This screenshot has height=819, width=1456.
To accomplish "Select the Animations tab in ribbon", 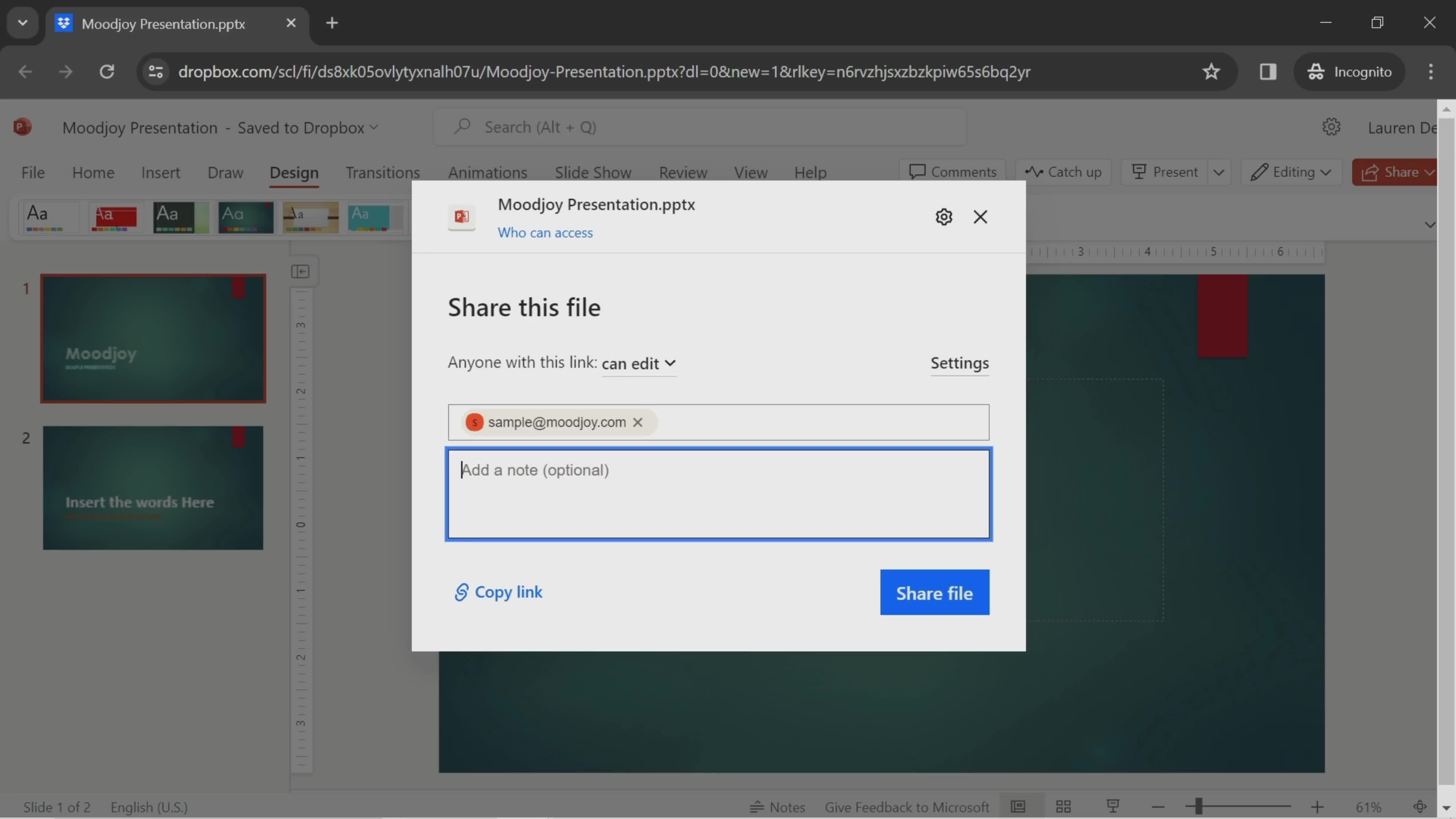I will tap(487, 171).
